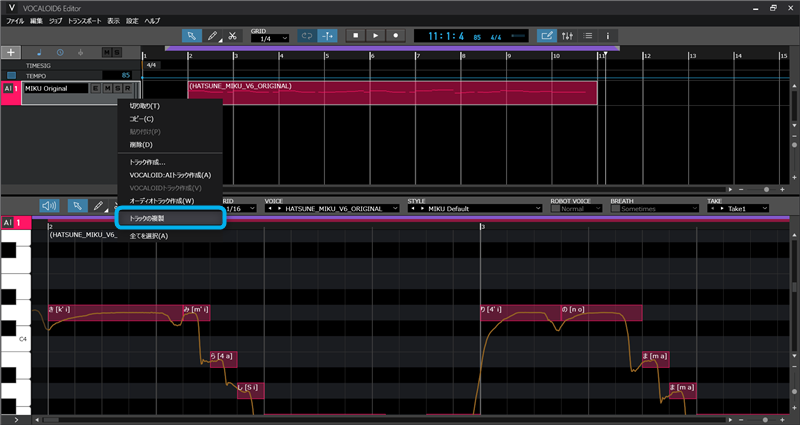Enable the ROBOT VOICE checkbox
The width and height of the screenshot is (800, 425).
(x=555, y=209)
